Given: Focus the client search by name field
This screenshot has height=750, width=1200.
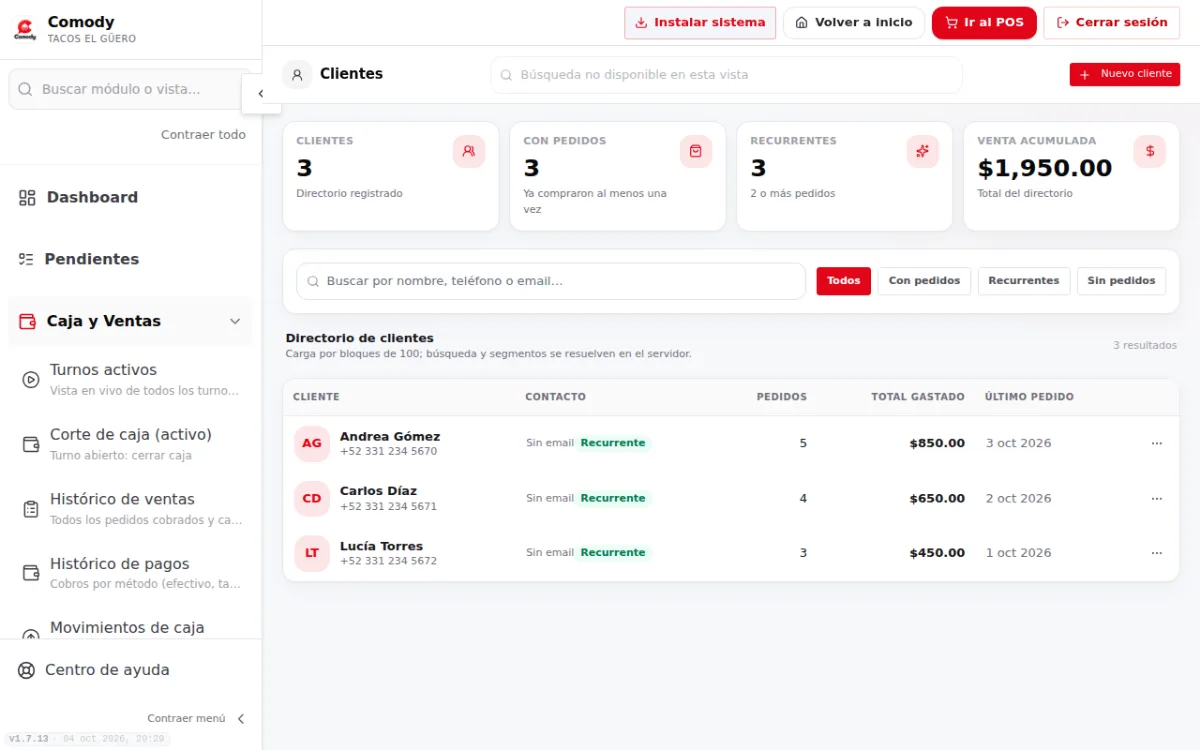Looking at the screenshot, I should [x=551, y=281].
